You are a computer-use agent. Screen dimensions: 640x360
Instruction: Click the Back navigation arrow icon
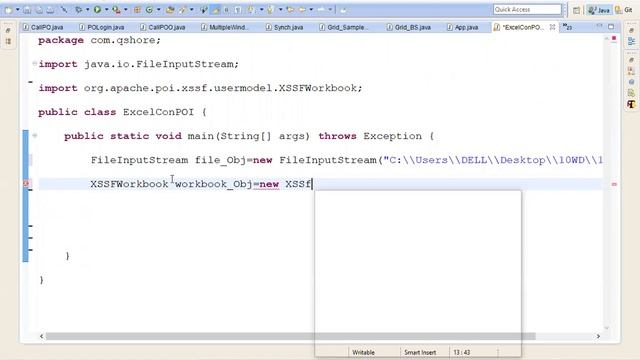point(302,10)
